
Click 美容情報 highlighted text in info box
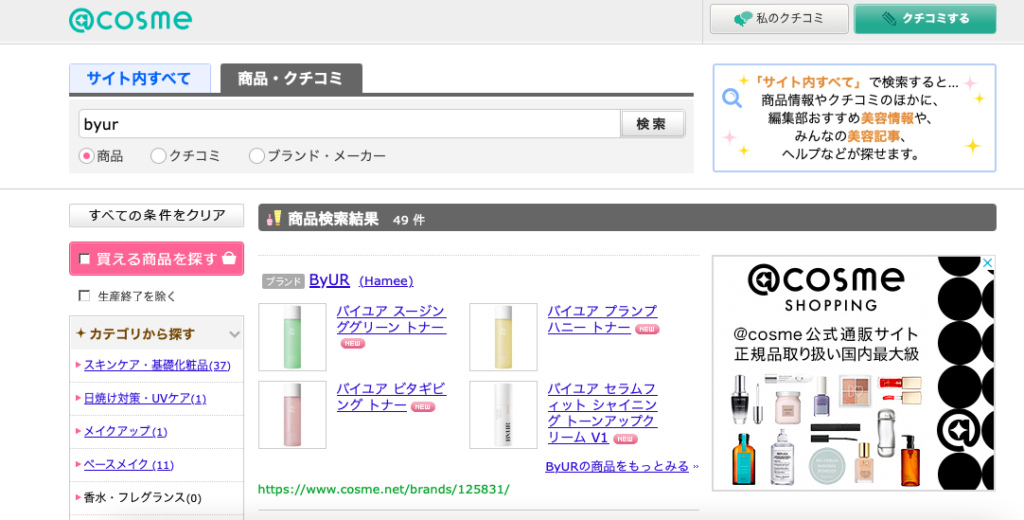pyautogui.click(x=887, y=118)
